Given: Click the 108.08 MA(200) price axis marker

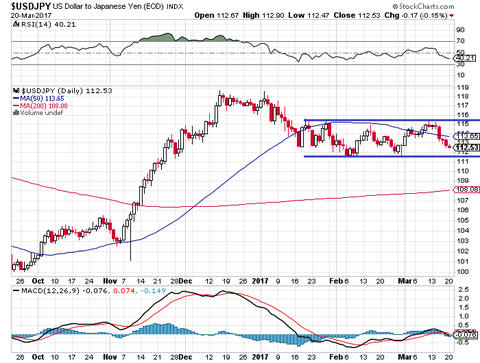Looking at the screenshot, I should point(467,190).
